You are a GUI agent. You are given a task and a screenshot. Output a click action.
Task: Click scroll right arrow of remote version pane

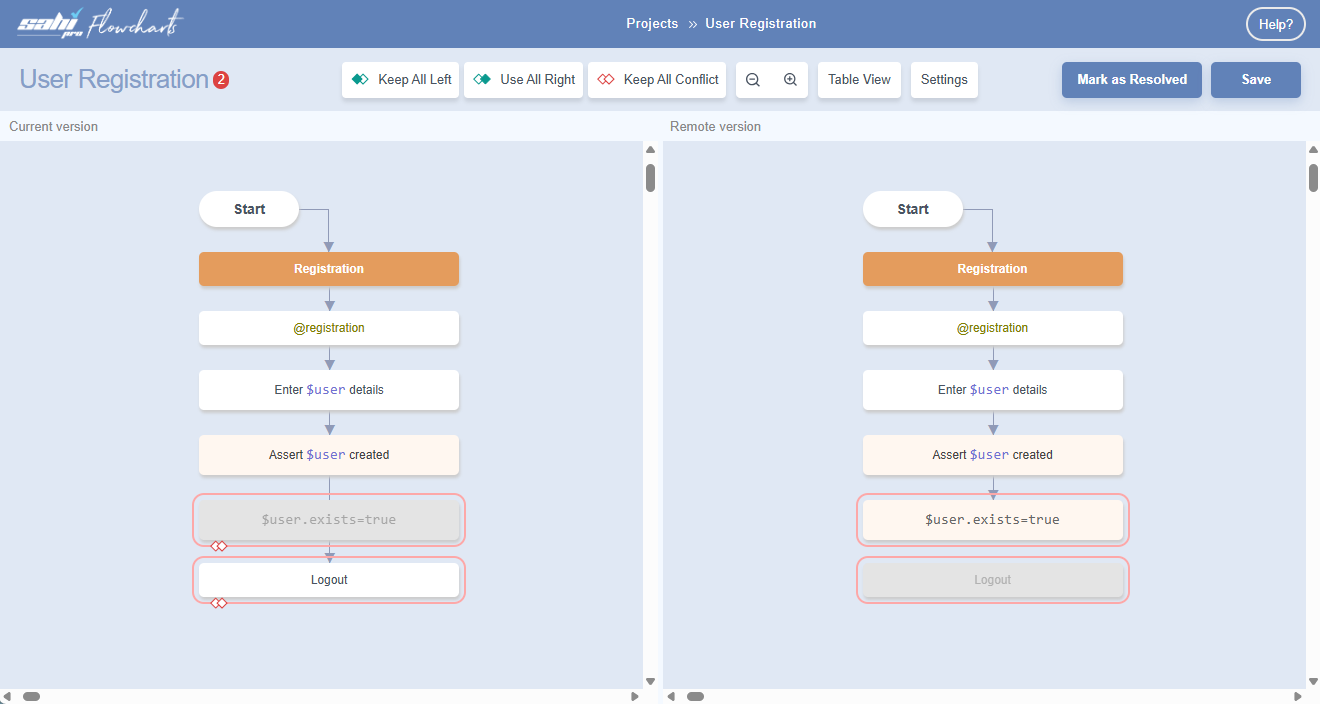(x=1298, y=696)
